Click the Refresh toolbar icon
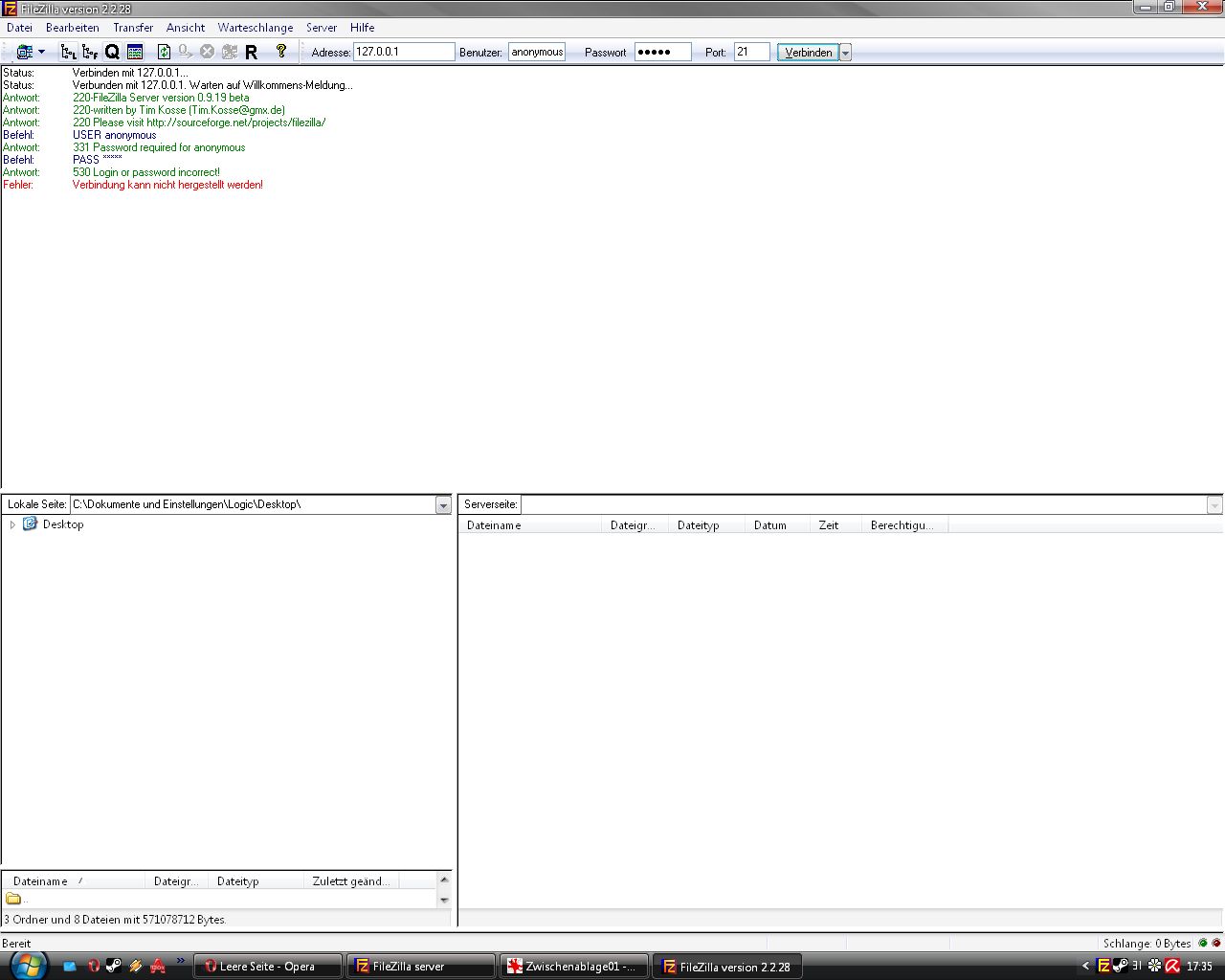 (164, 52)
